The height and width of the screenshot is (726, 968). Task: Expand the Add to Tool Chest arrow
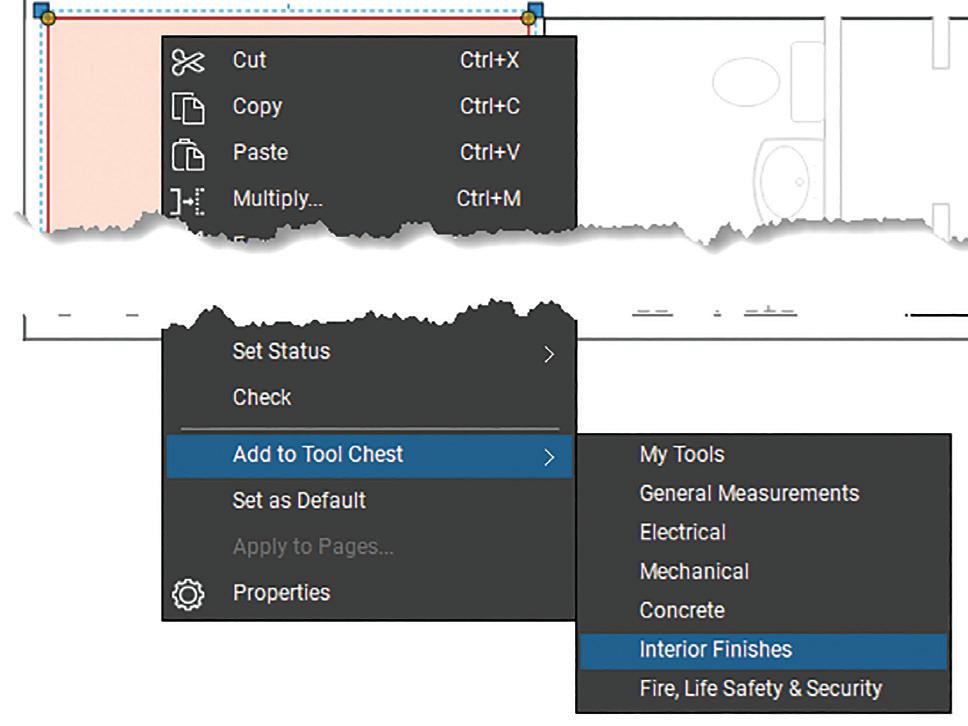pyautogui.click(x=549, y=457)
